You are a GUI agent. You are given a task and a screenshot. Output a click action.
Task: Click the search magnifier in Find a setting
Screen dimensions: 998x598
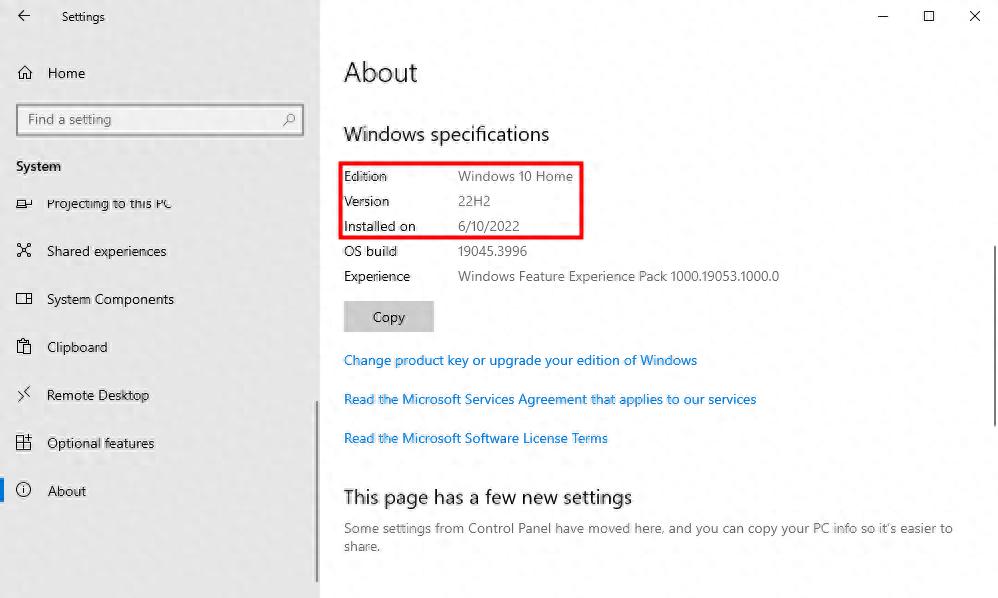291,119
